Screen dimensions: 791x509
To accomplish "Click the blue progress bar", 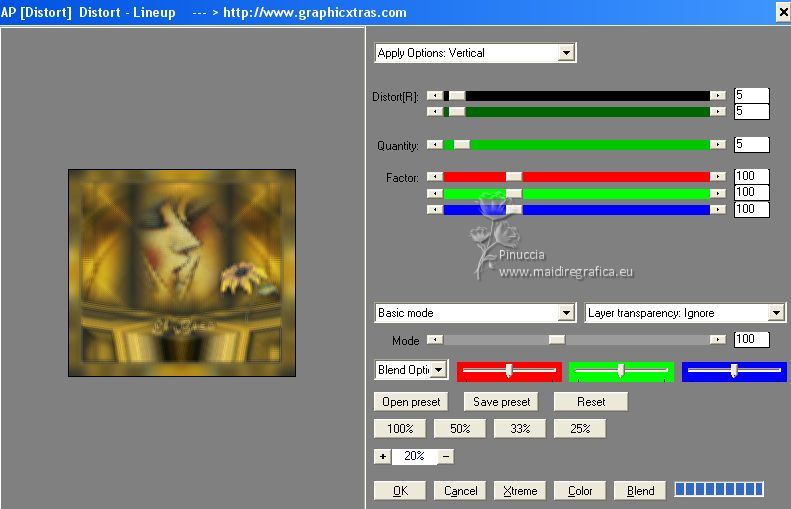I will 719,489.
